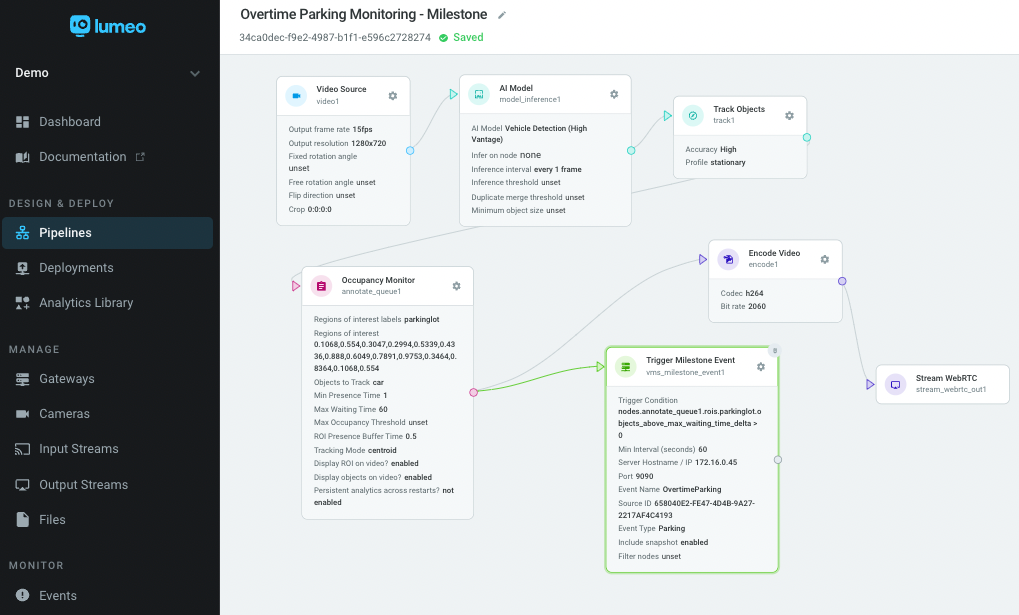Open Occupancy Monitor node settings gear
1019x615 pixels.
pos(456,286)
